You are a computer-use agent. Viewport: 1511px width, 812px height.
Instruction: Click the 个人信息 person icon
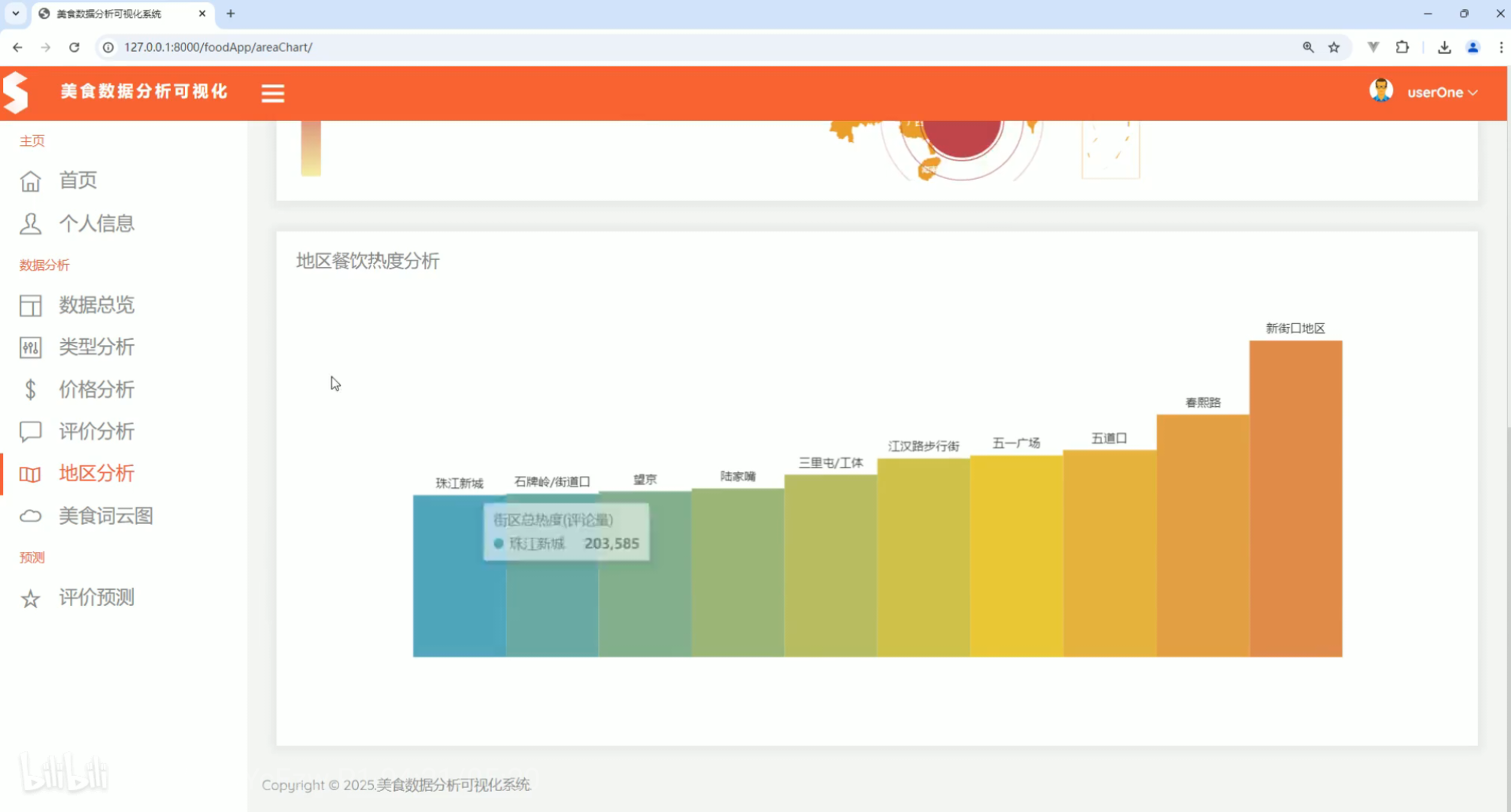pos(30,223)
